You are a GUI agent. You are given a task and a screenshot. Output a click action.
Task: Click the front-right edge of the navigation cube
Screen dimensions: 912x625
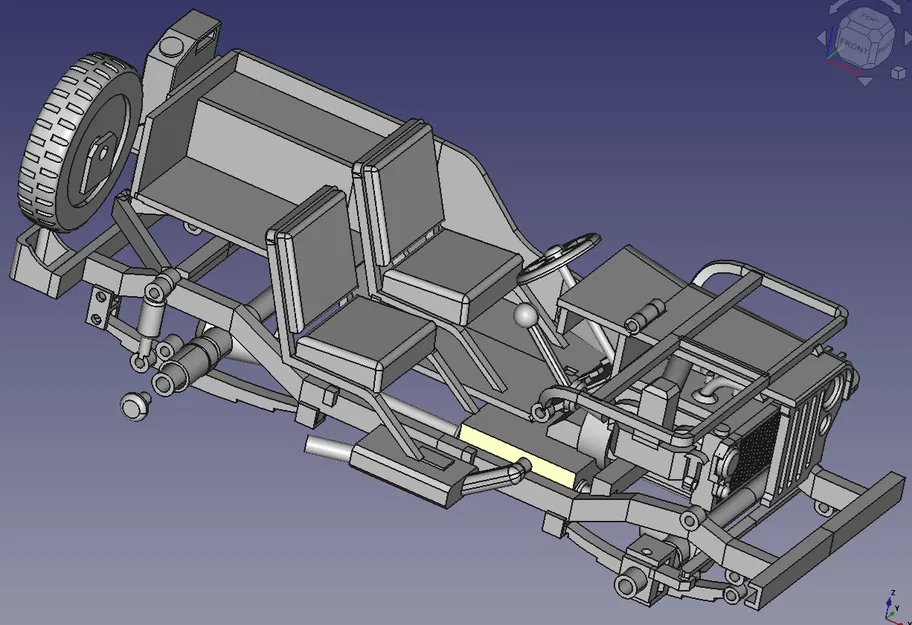point(873,53)
